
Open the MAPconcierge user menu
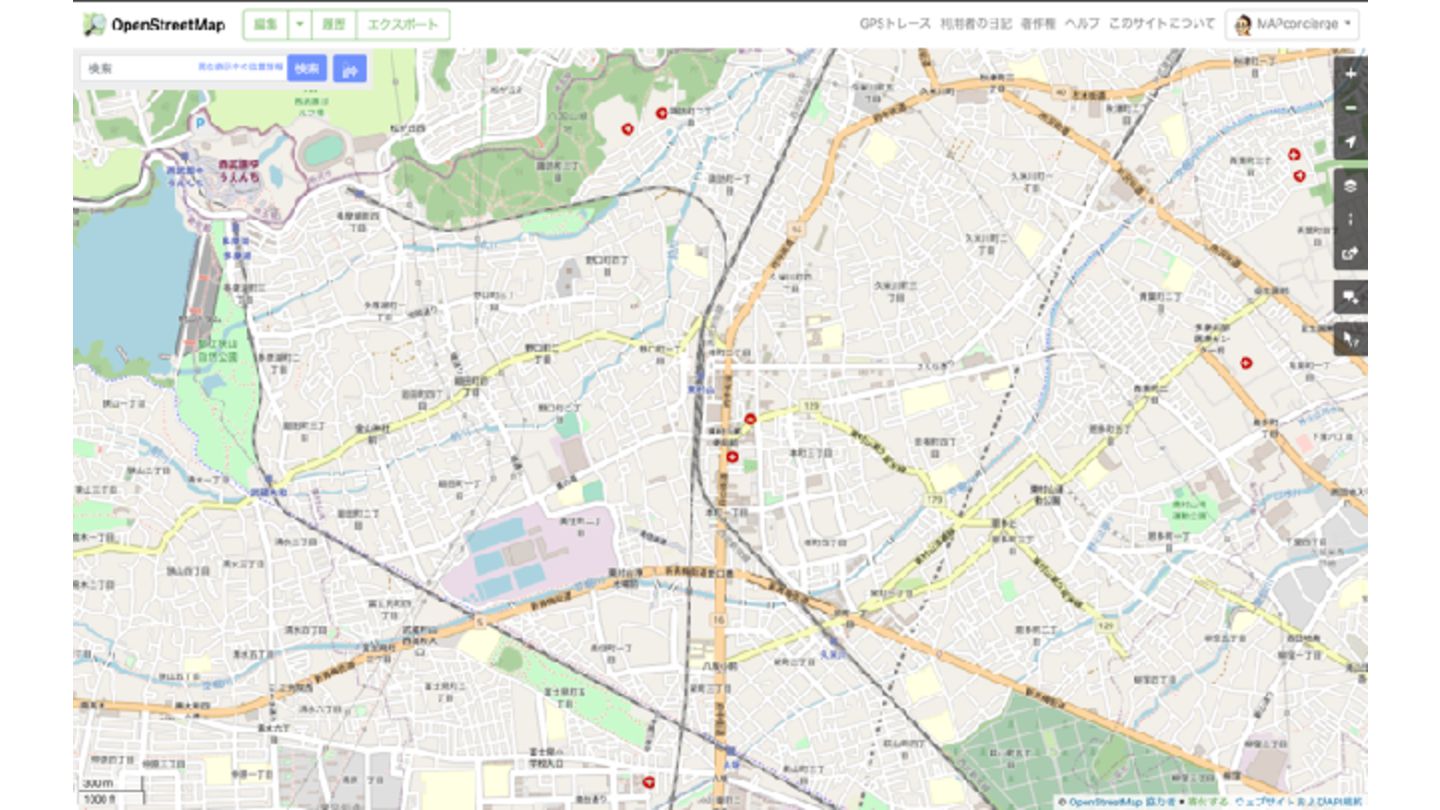(x=1292, y=24)
